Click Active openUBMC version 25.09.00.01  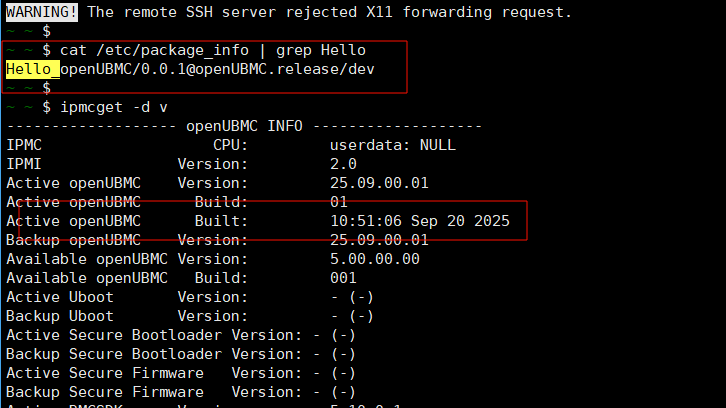[x=379, y=183]
